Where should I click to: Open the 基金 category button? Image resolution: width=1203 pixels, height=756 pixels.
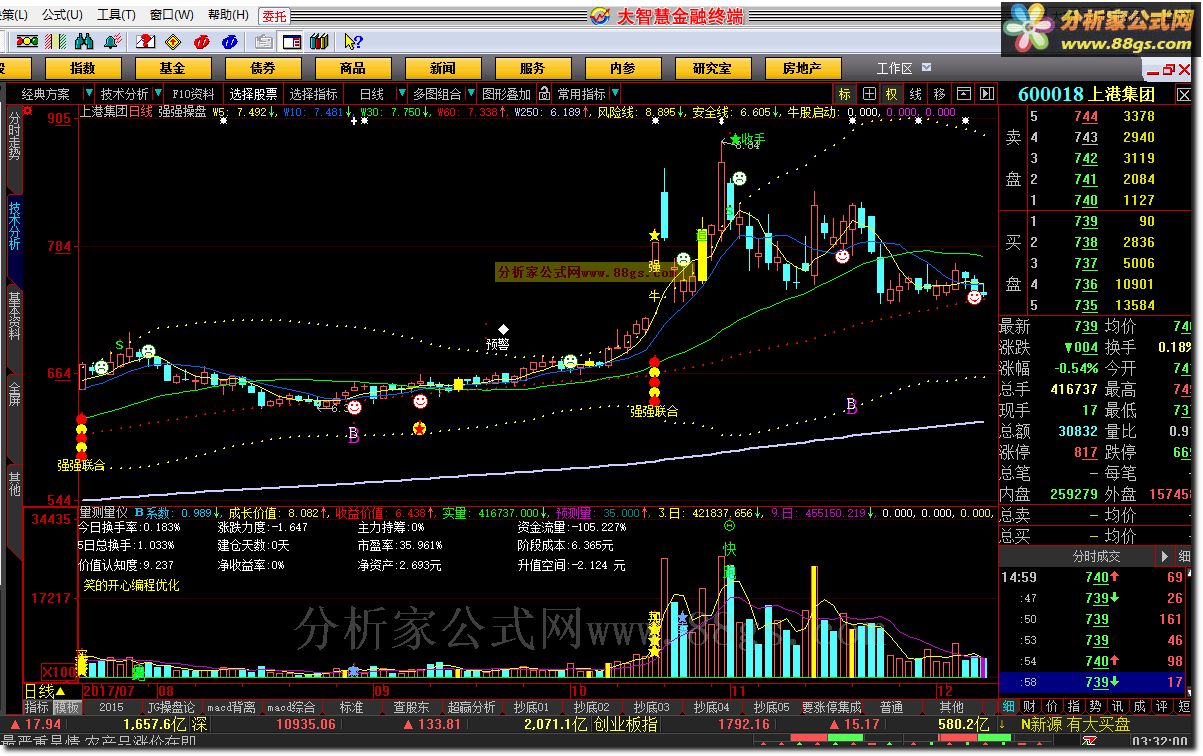click(x=173, y=68)
